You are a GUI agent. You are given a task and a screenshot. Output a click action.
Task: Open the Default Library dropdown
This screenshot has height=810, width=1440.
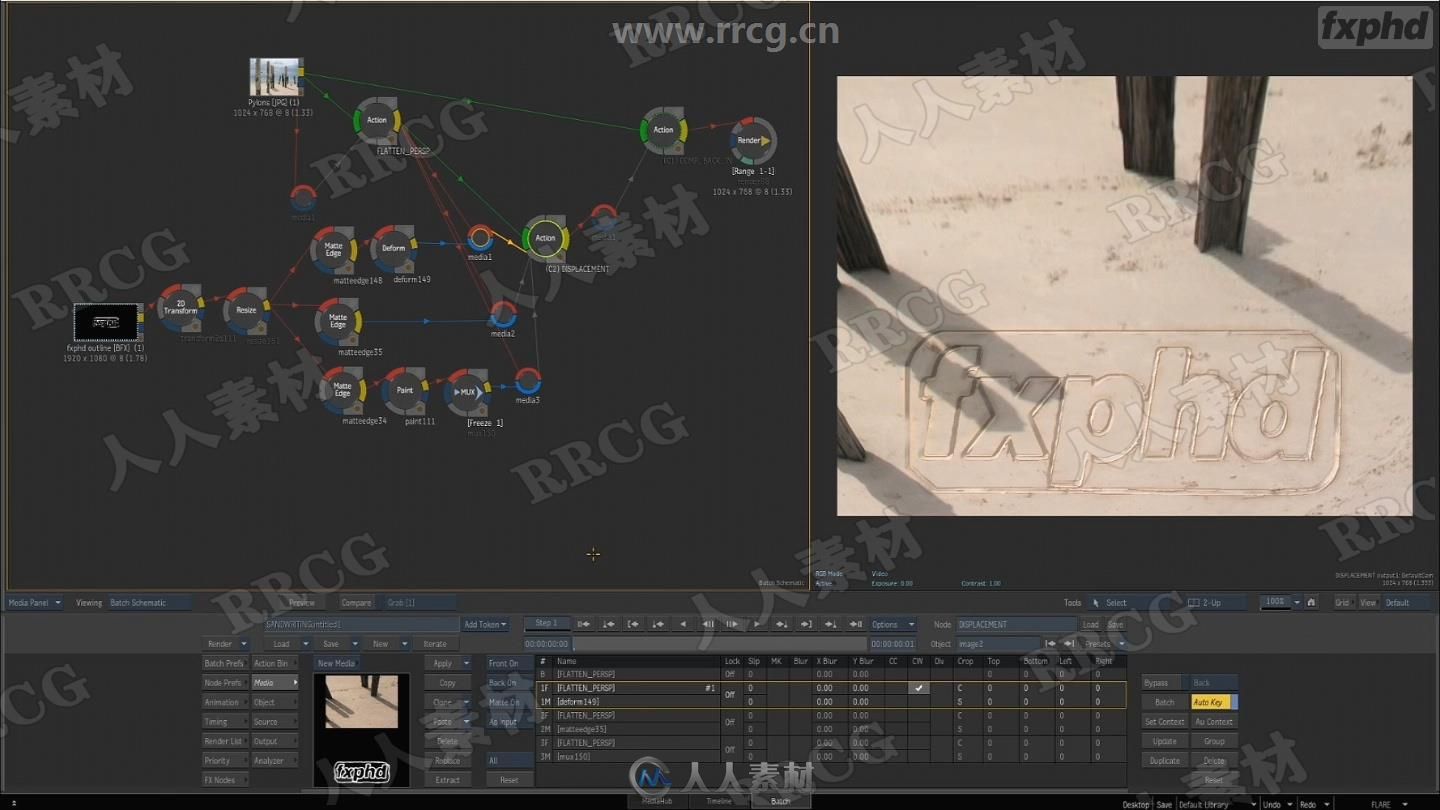click(x=1216, y=804)
